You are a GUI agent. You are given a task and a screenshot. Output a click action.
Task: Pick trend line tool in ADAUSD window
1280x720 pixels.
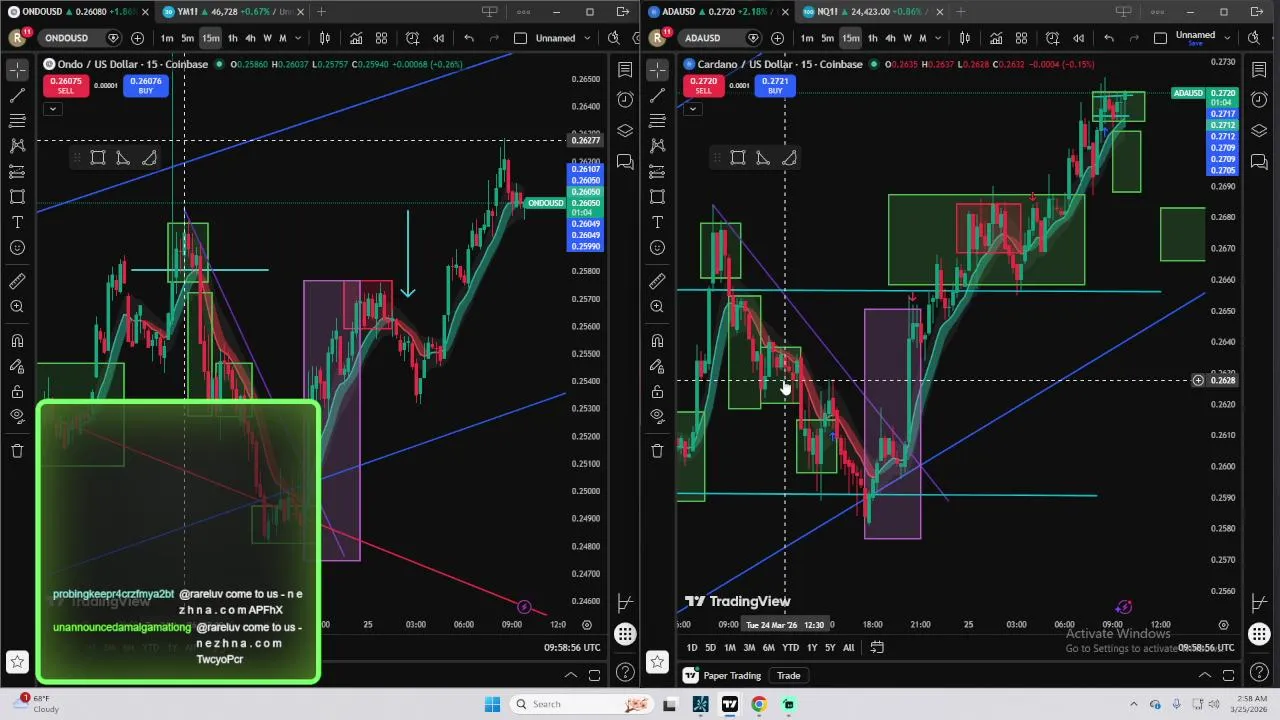657,96
